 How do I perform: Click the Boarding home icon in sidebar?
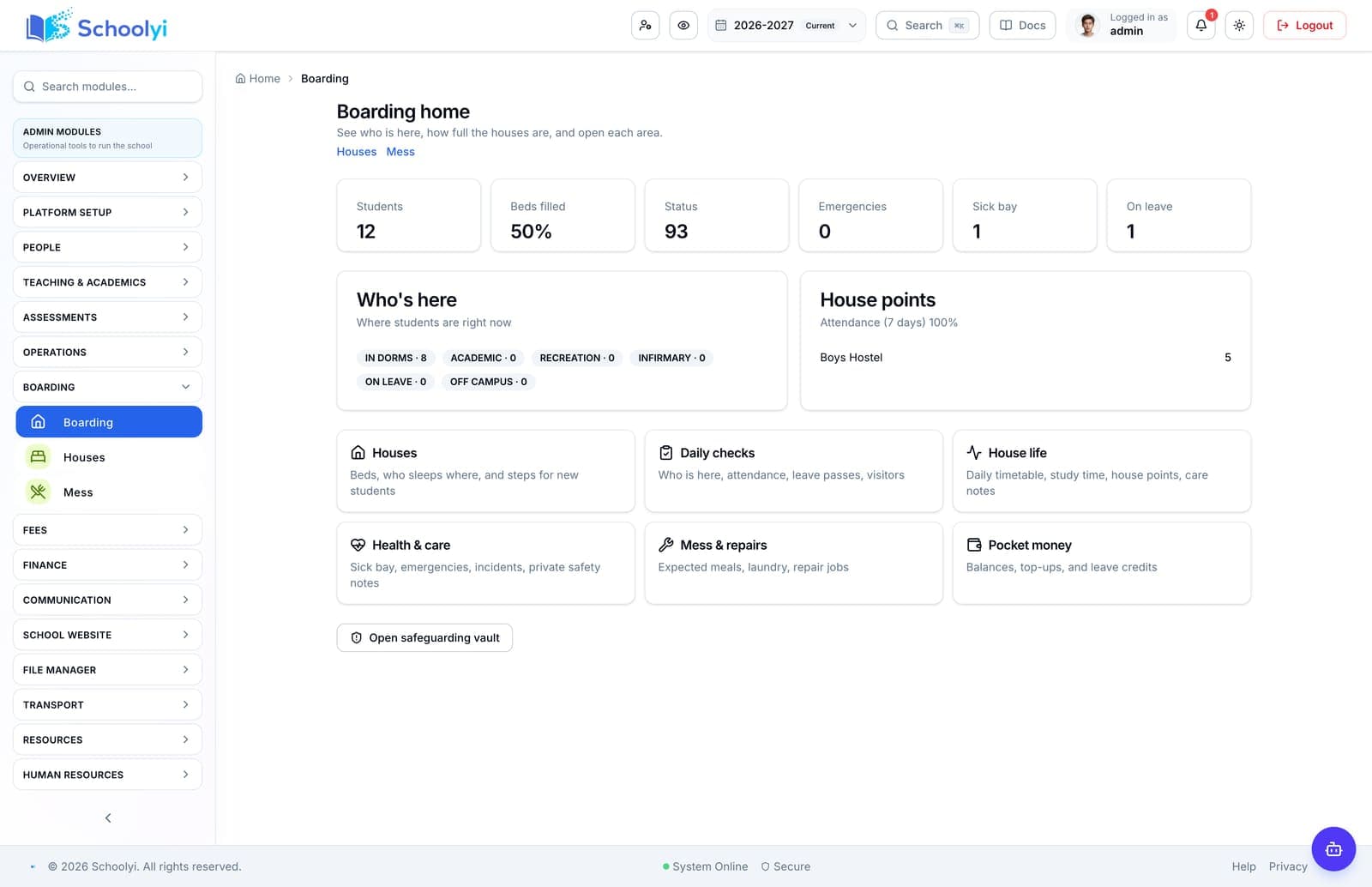tap(39, 422)
